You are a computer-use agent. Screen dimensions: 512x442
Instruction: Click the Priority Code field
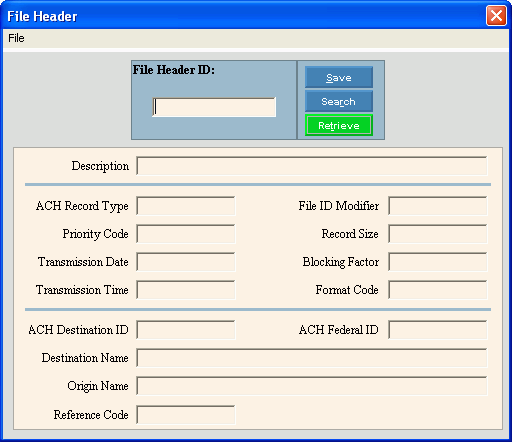tap(186, 234)
